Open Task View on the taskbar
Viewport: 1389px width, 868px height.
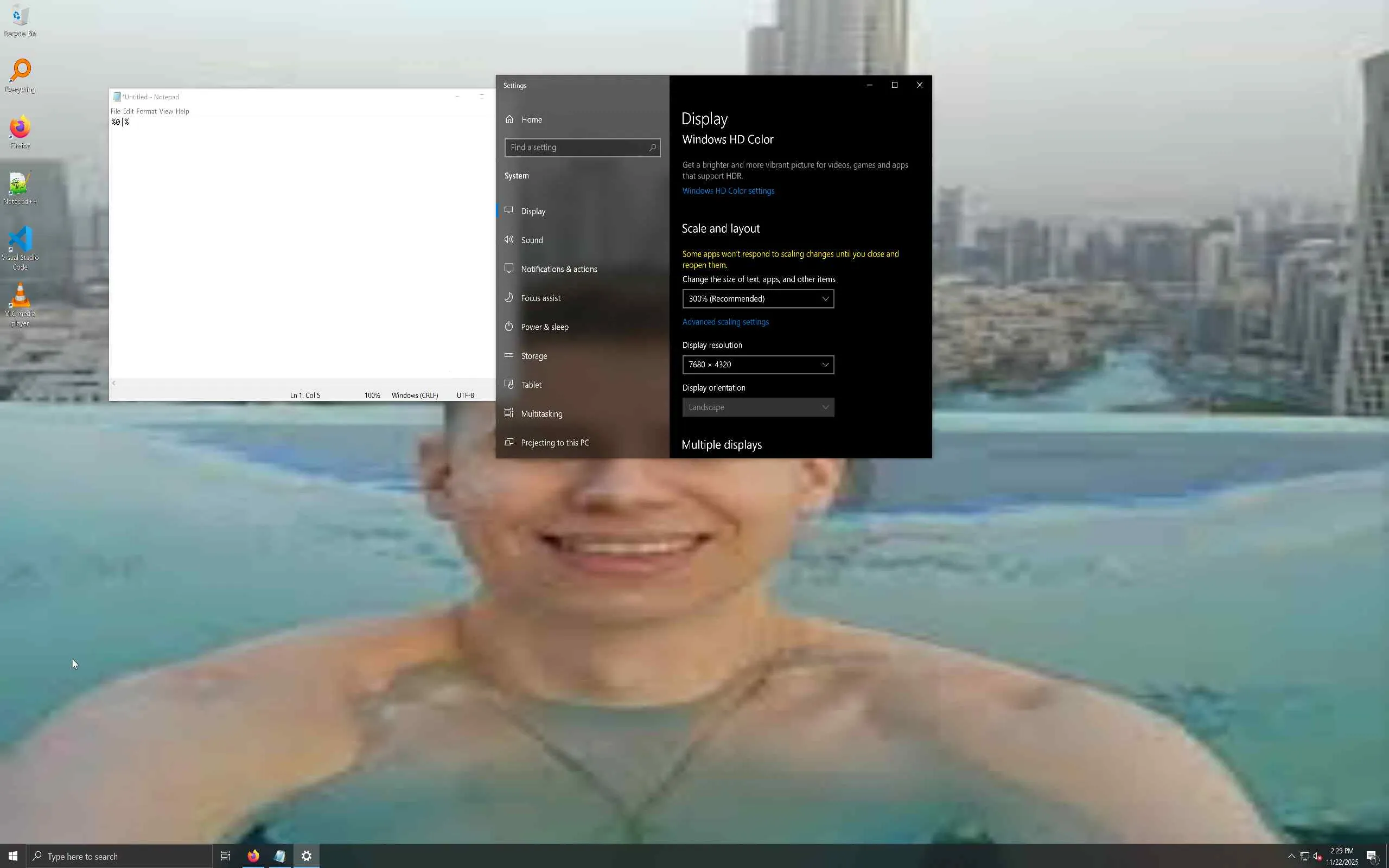coord(226,856)
